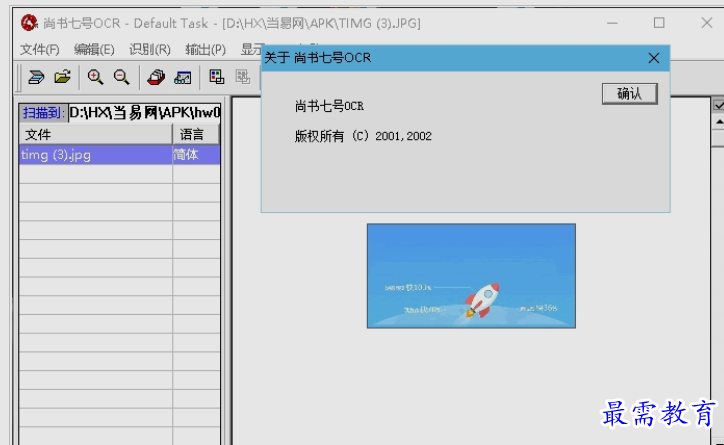The height and width of the screenshot is (445, 724).
Task: Close the 关于 尚书七号OCR dialog
Action: [x=653, y=58]
